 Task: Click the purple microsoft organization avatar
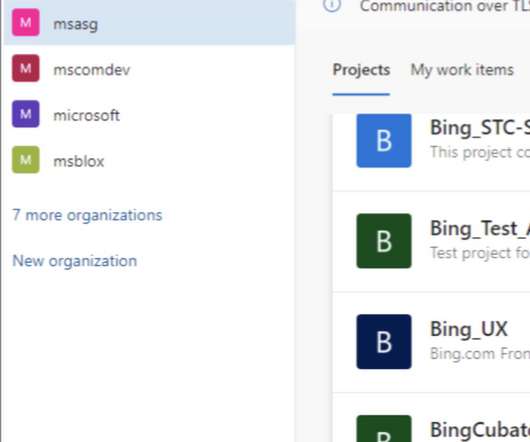(26, 114)
